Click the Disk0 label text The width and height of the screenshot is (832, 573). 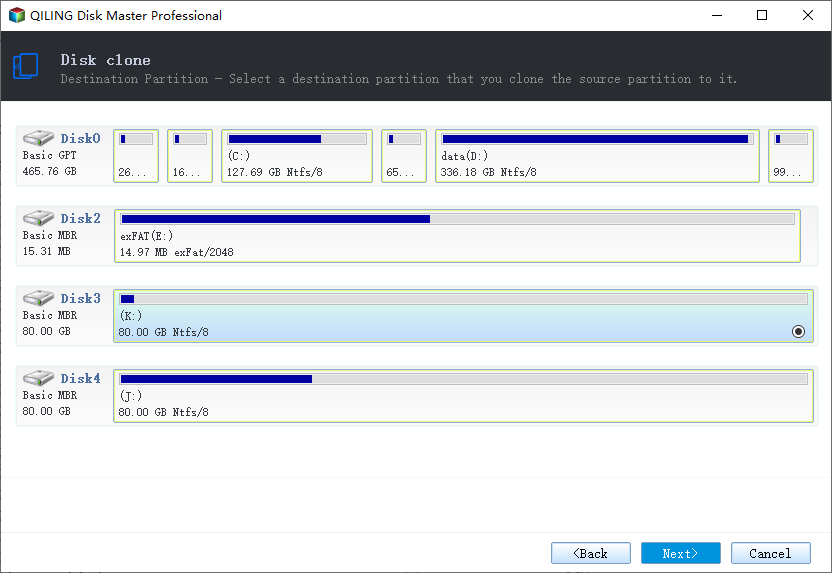pyautogui.click(x=80, y=138)
